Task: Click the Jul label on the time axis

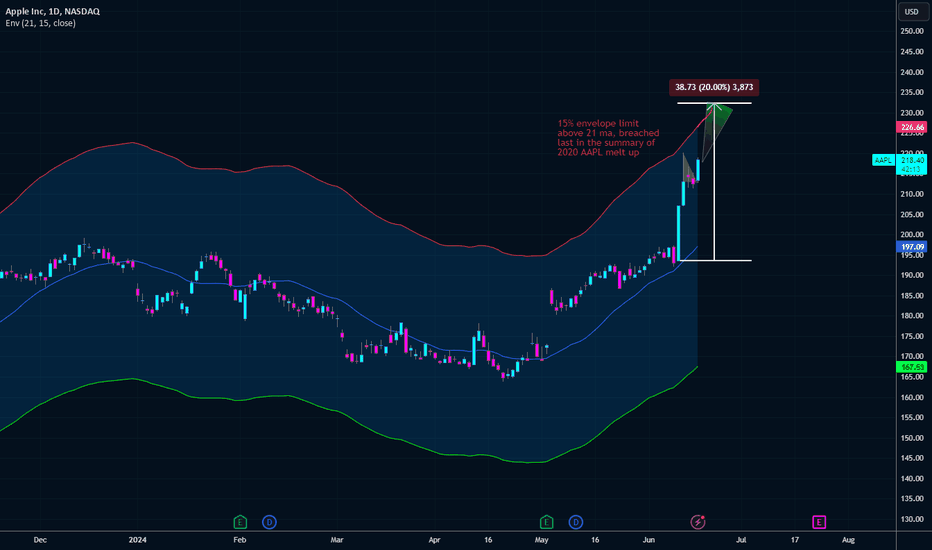Action: pos(741,540)
